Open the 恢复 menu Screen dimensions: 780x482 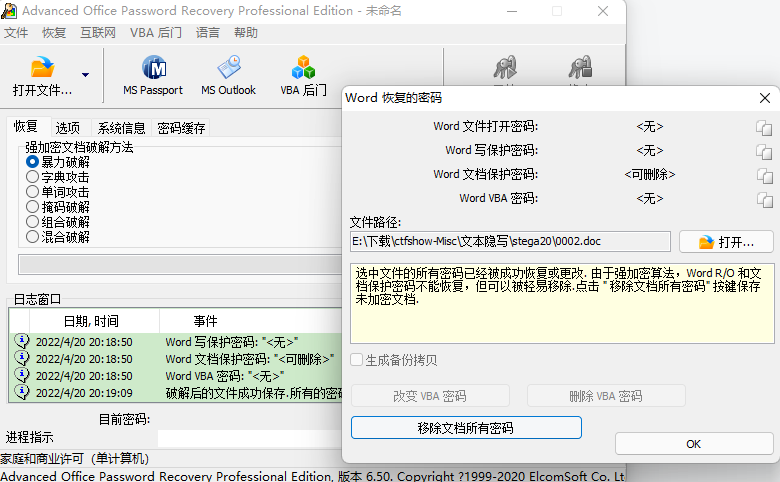(x=54, y=33)
